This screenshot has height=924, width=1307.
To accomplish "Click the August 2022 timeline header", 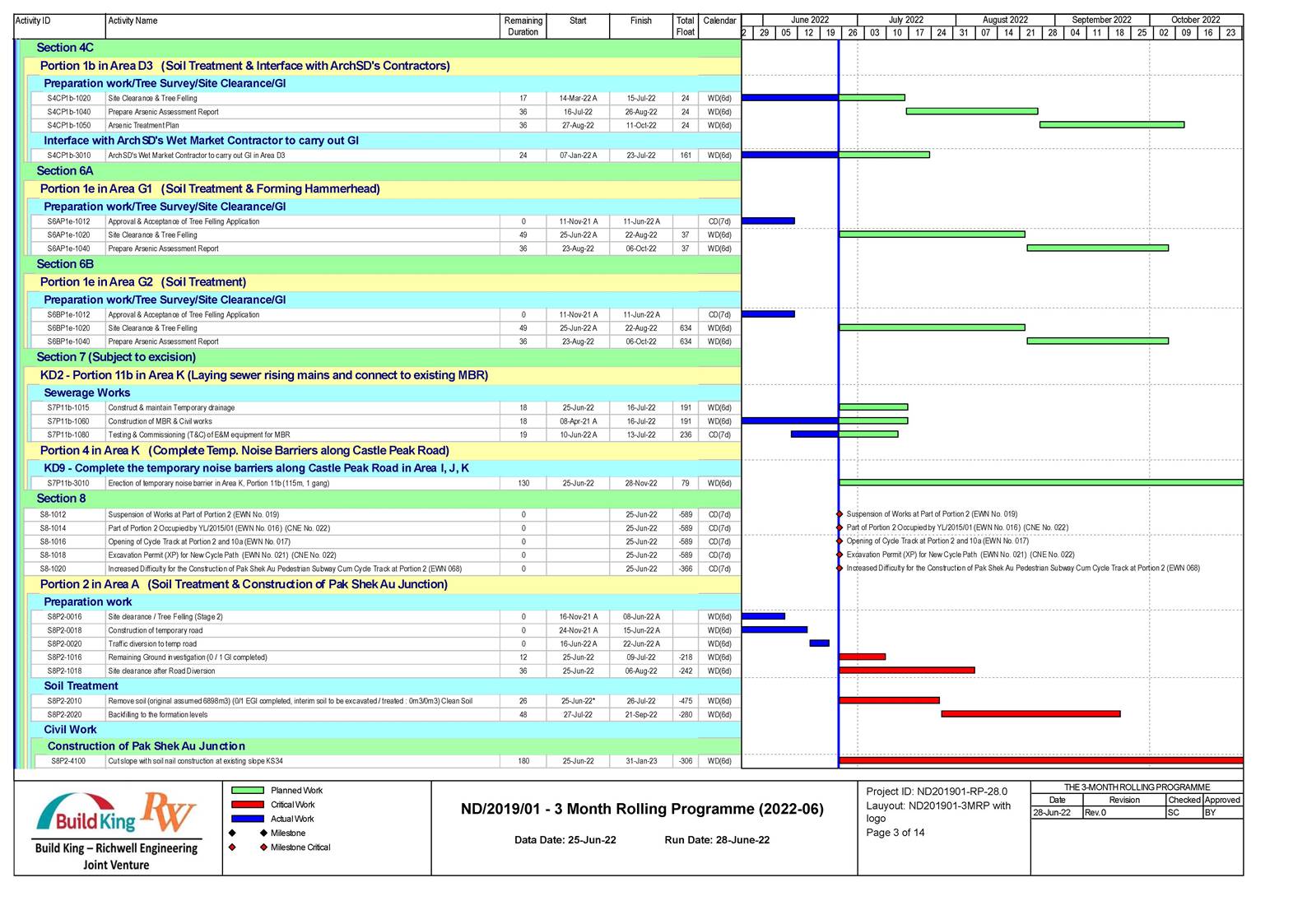I will click(1005, 20).
